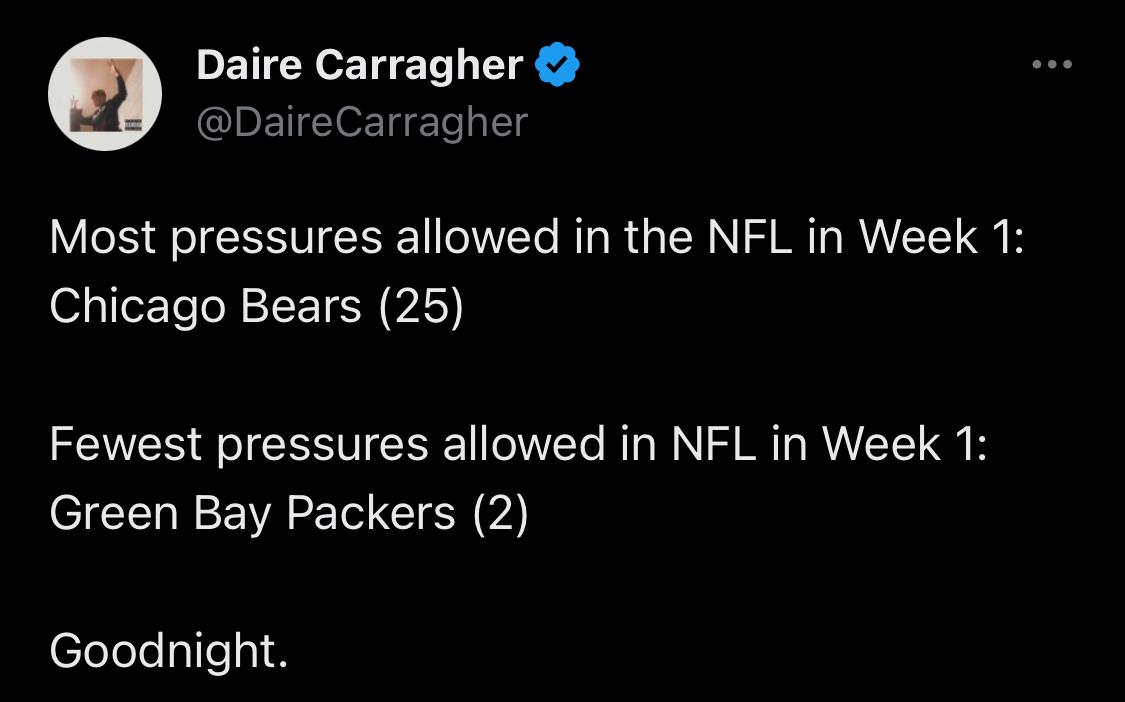The height and width of the screenshot is (702, 1125).
Task: Open the three-dot more options menu
Action: 1051,65
